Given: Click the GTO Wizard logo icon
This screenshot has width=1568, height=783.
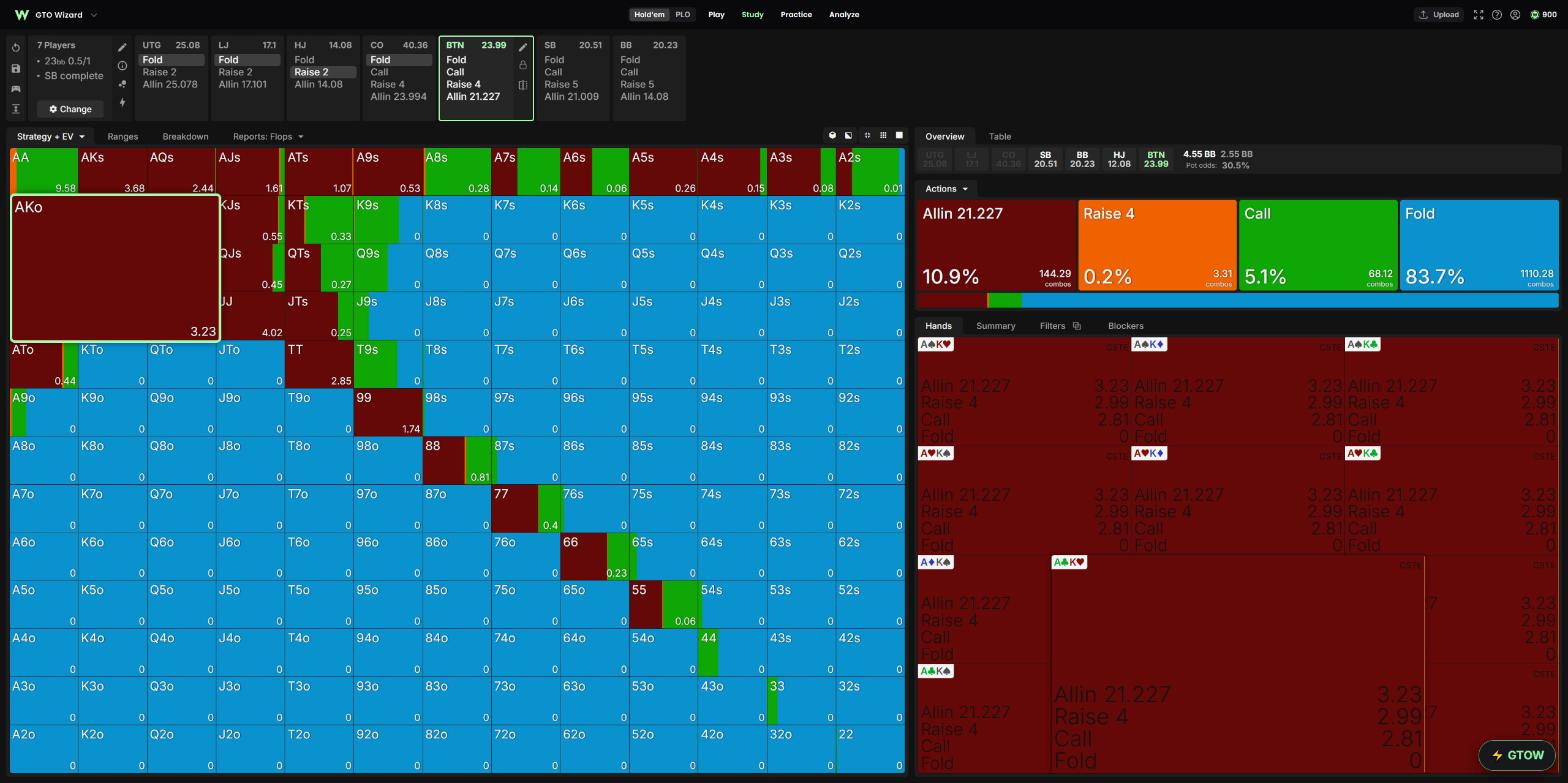Looking at the screenshot, I should (21, 15).
